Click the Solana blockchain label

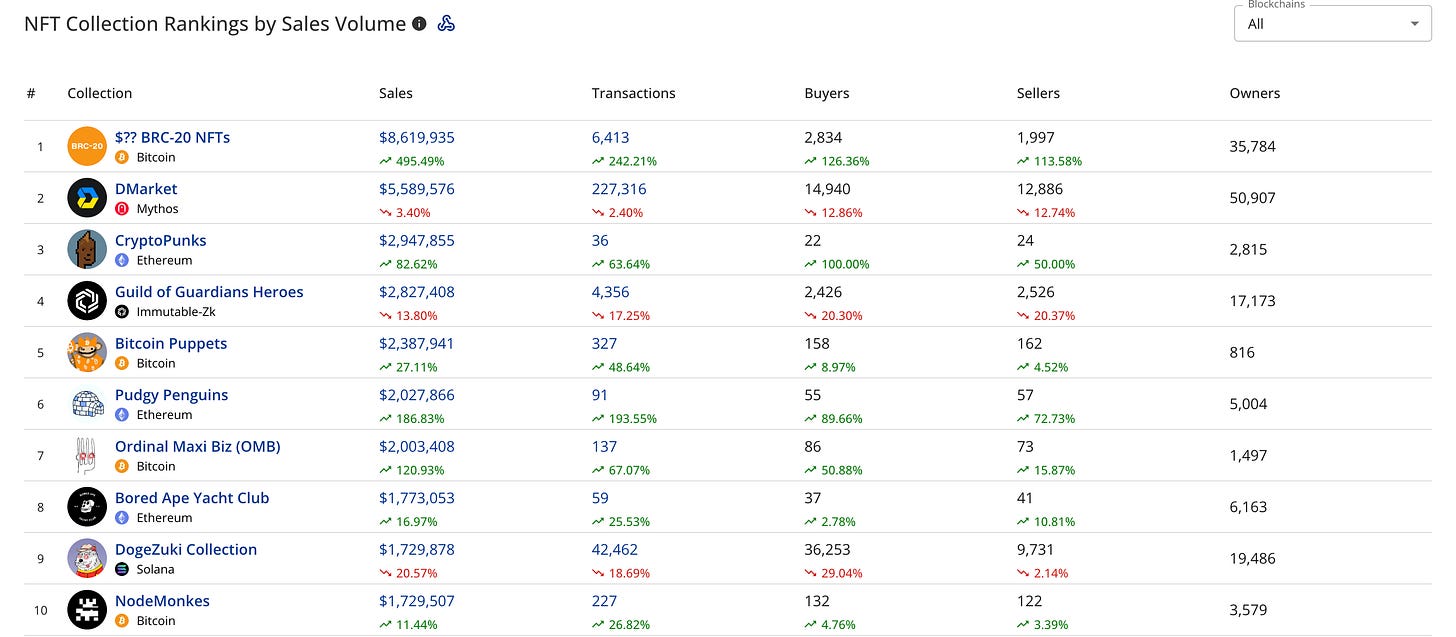(156, 569)
